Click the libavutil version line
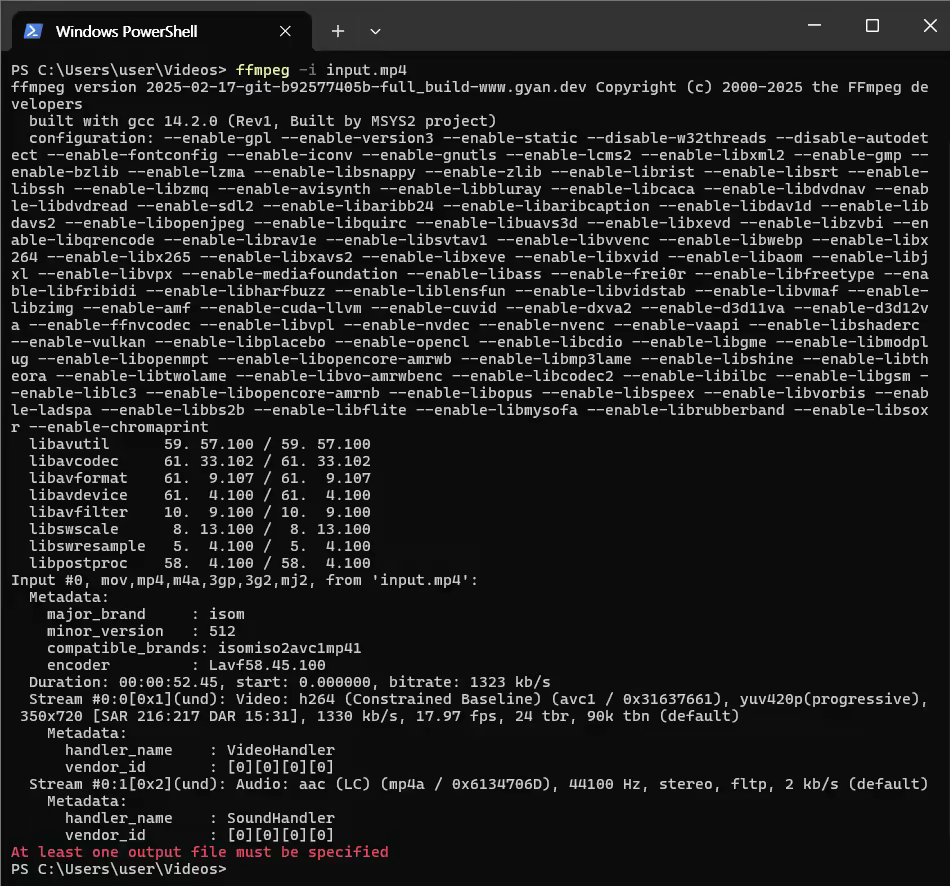 pos(200,444)
